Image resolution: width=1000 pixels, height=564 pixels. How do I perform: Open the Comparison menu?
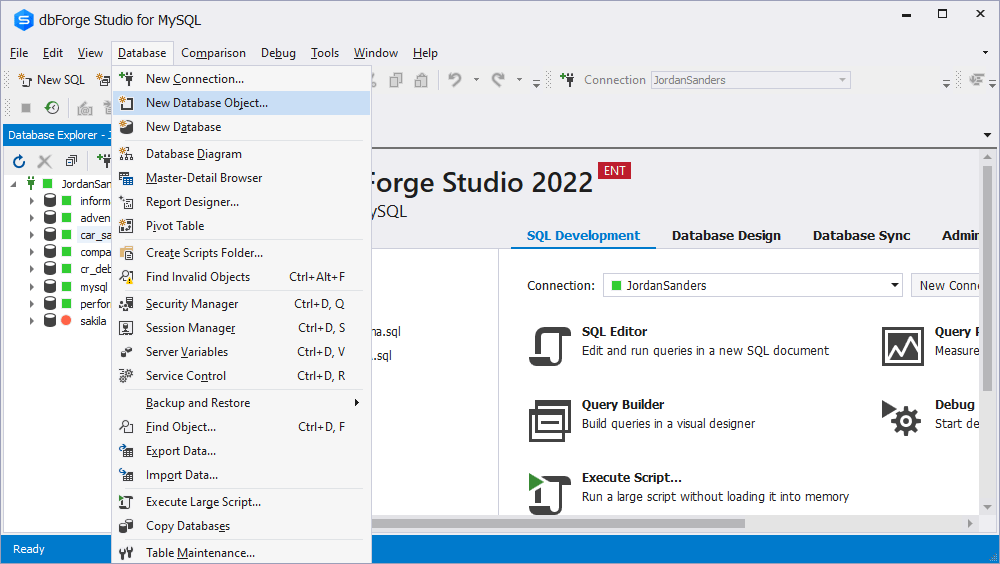point(213,53)
